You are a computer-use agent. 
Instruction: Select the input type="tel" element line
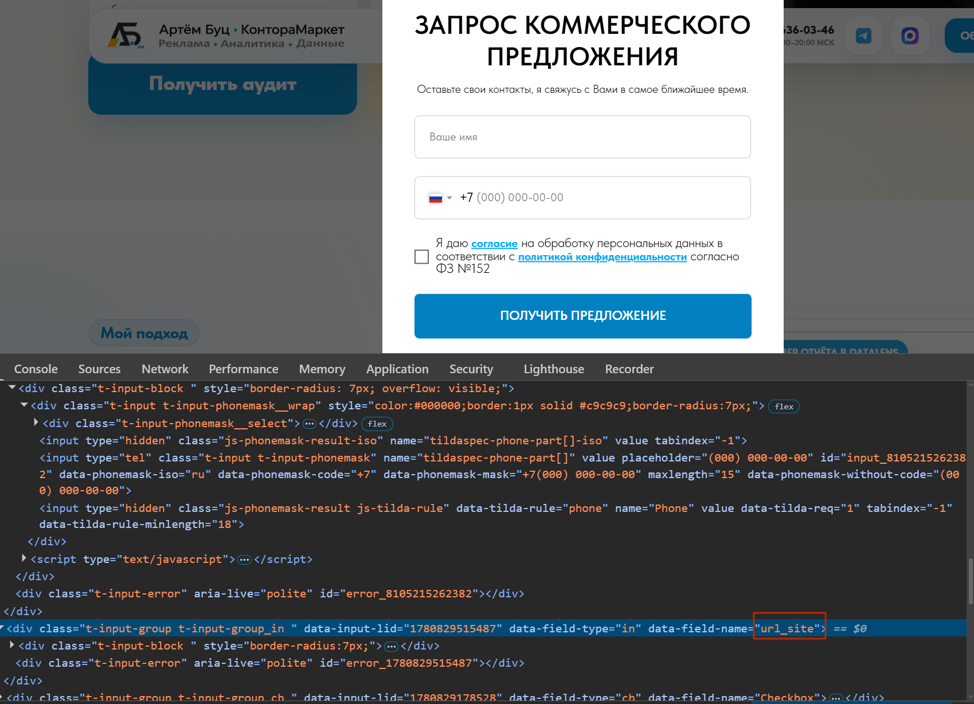[x=502, y=473]
